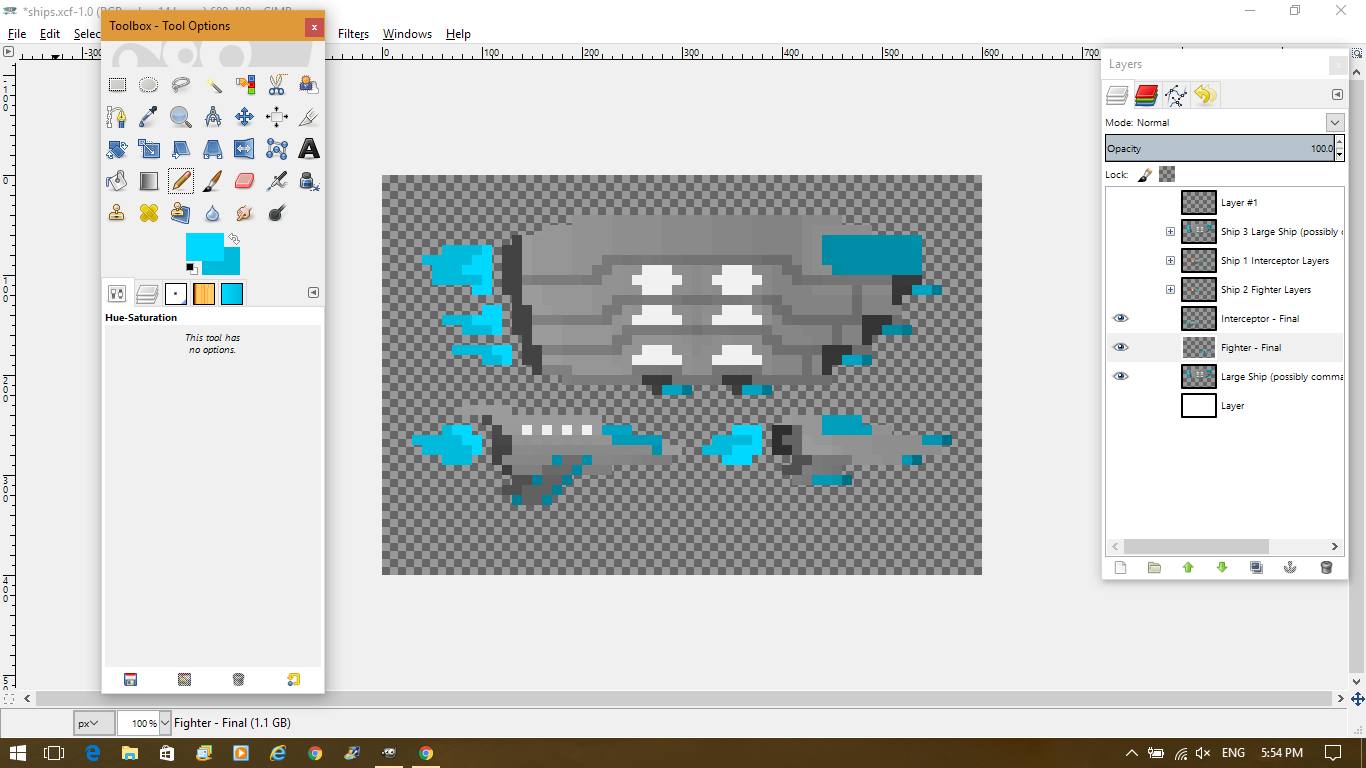
Task: Click the raise layer green arrow
Action: 1188,567
